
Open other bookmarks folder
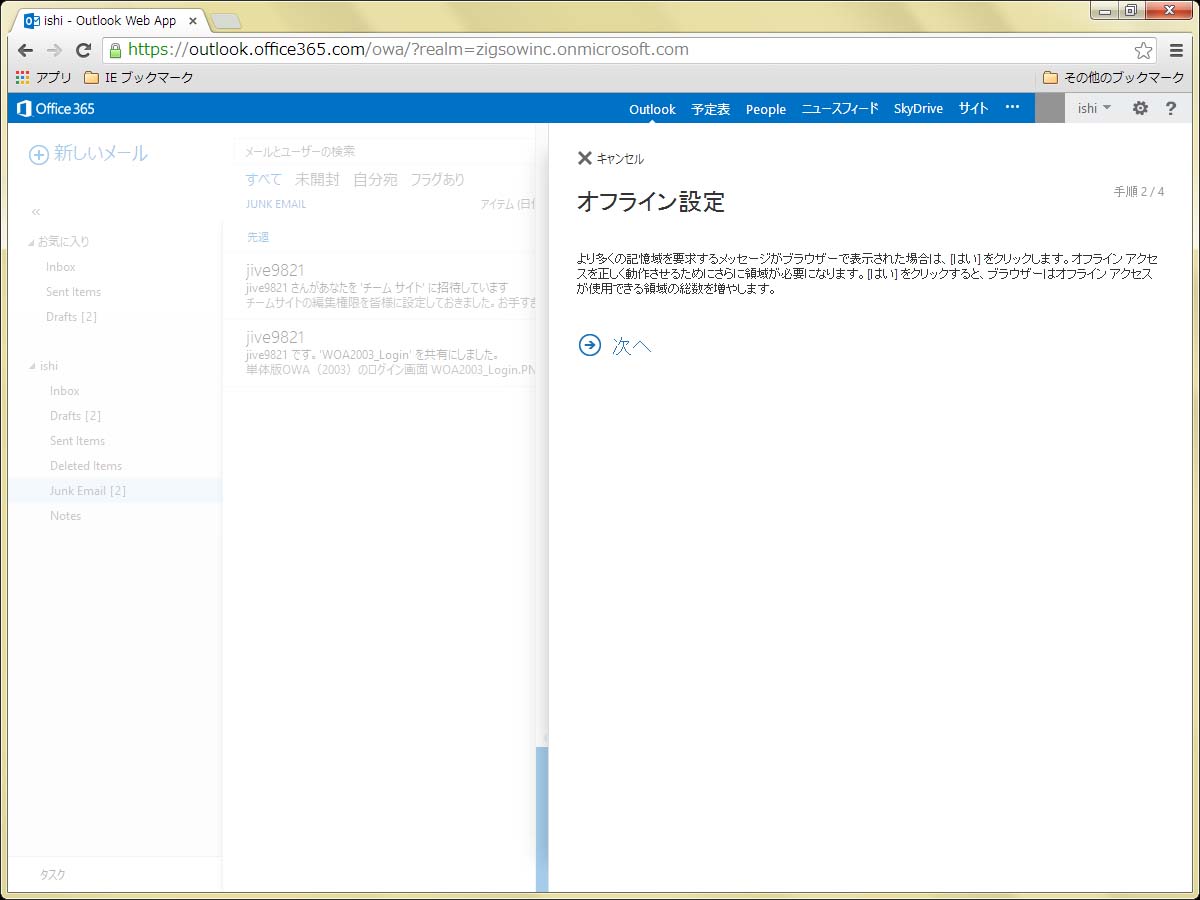[x=1113, y=77]
